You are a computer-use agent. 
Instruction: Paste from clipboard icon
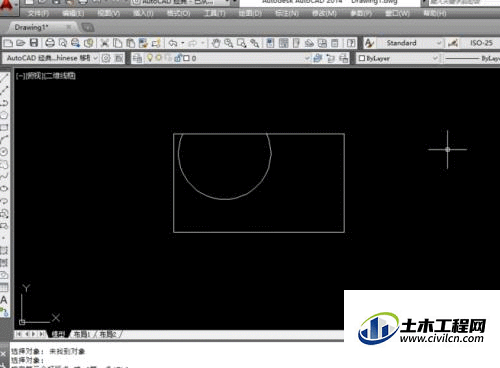pos(130,43)
